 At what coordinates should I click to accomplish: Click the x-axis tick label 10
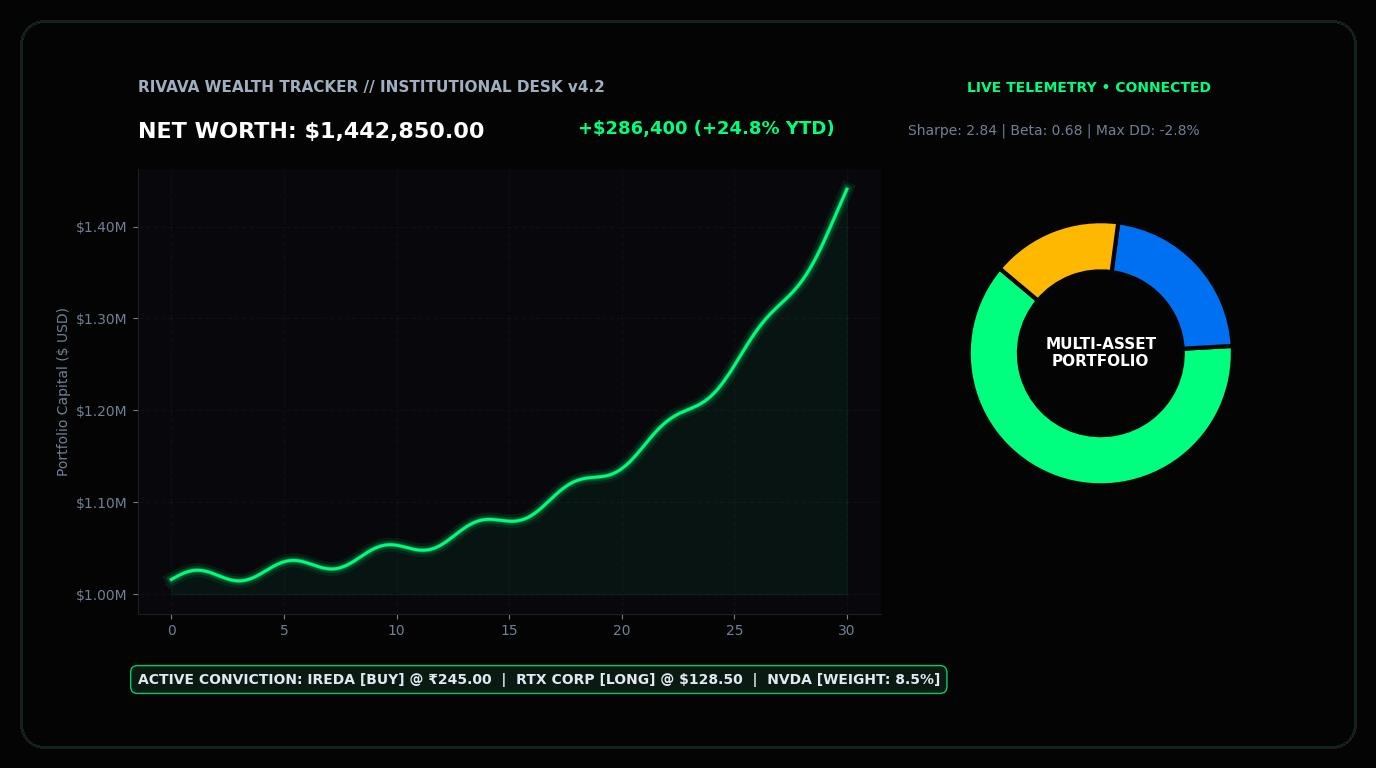click(x=396, y=630)
